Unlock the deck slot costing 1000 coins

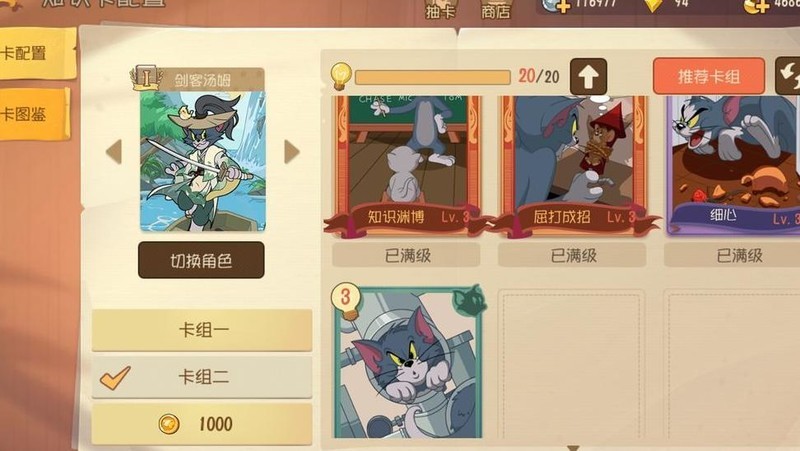[202, 424]
